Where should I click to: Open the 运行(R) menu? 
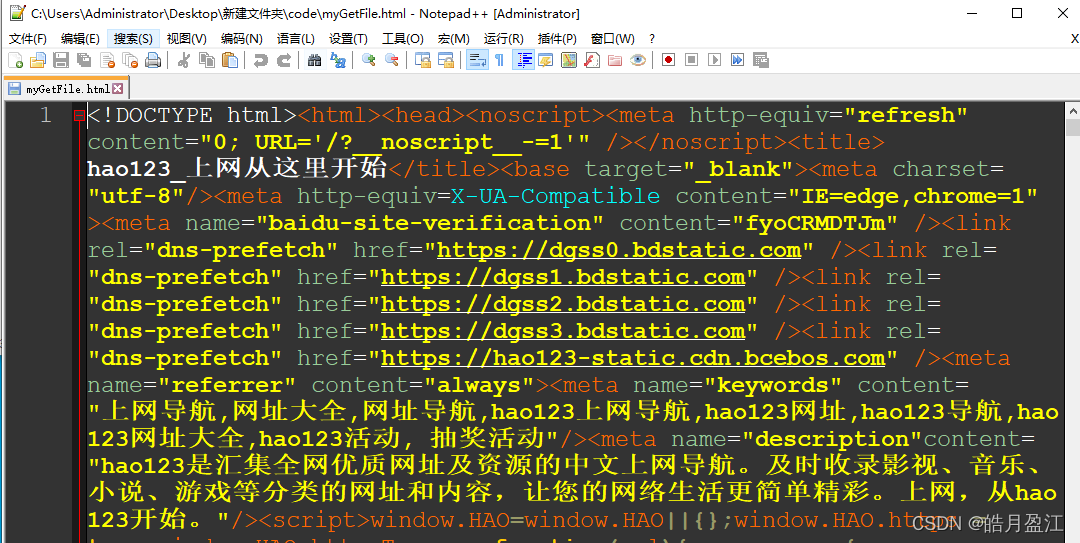pos(503,39)
